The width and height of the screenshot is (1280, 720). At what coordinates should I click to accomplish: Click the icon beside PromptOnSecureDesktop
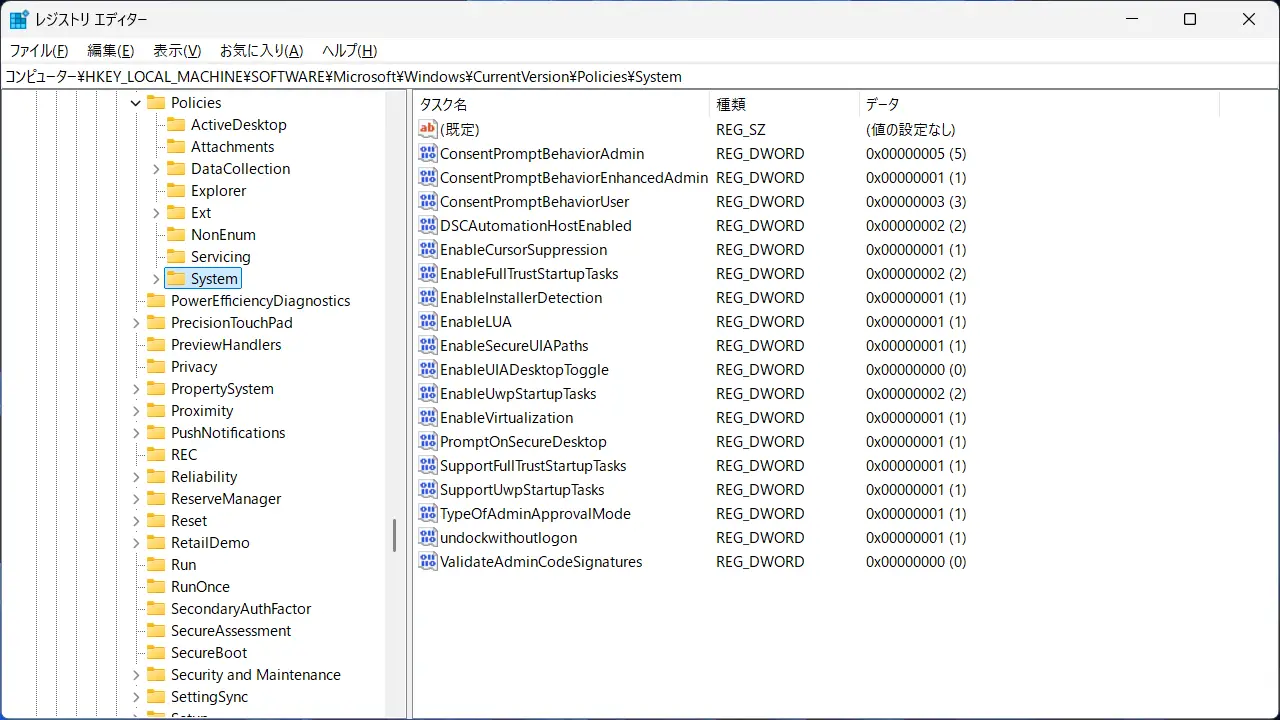click(x=428, y=442)
